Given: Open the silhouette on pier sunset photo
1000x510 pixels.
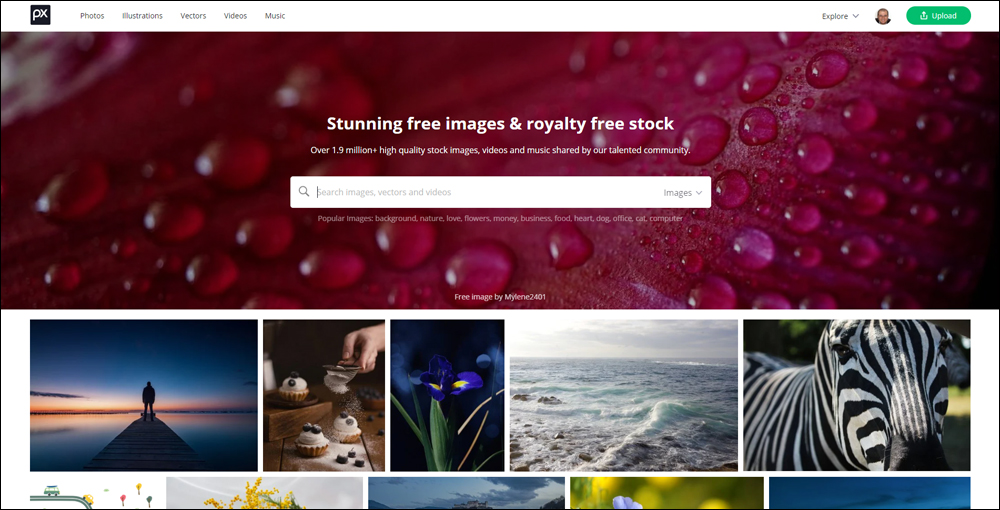Looking at the screenshot, I should [144, 395].
